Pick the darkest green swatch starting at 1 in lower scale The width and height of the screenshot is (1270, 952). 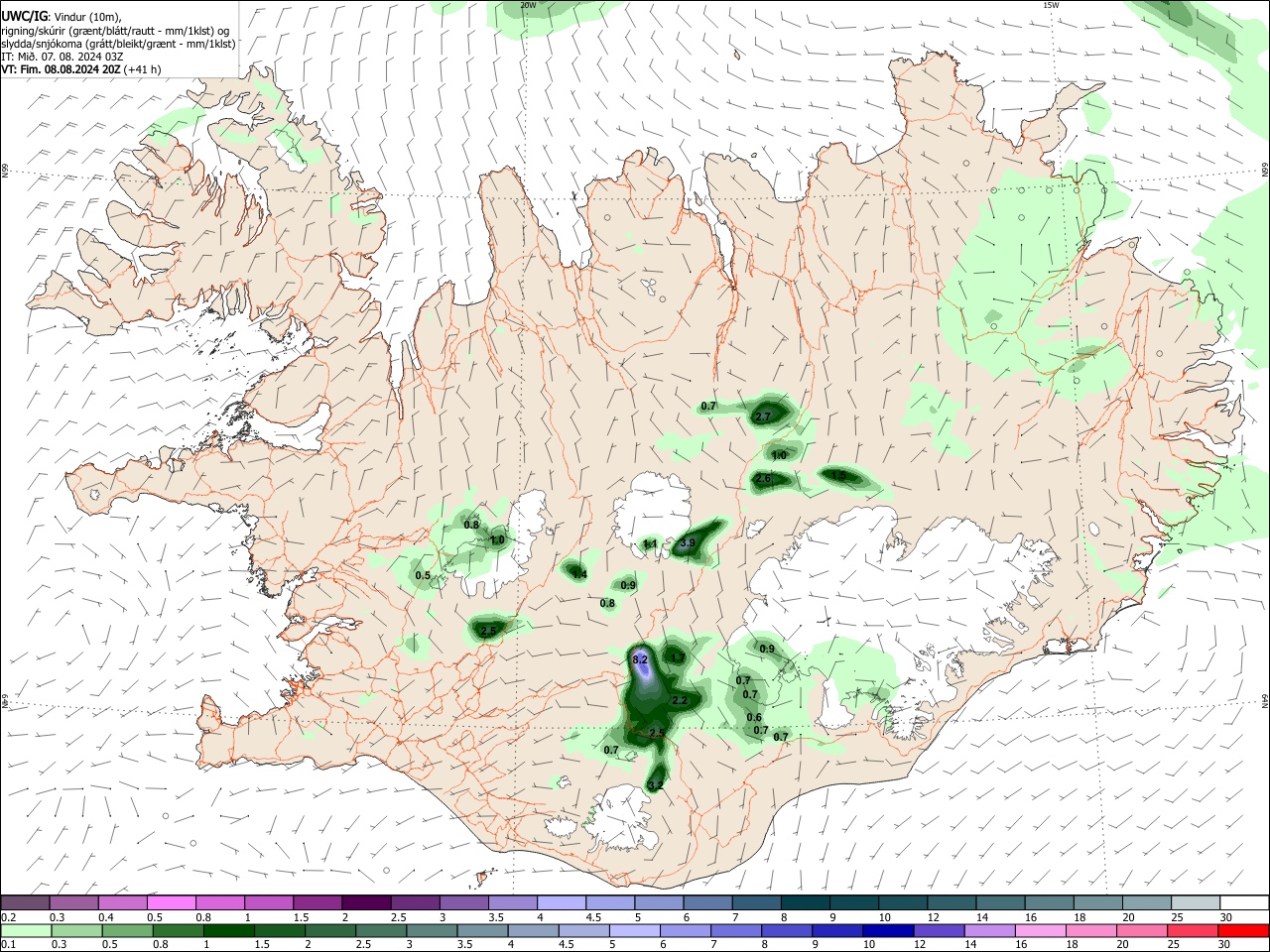coord(229,930)
